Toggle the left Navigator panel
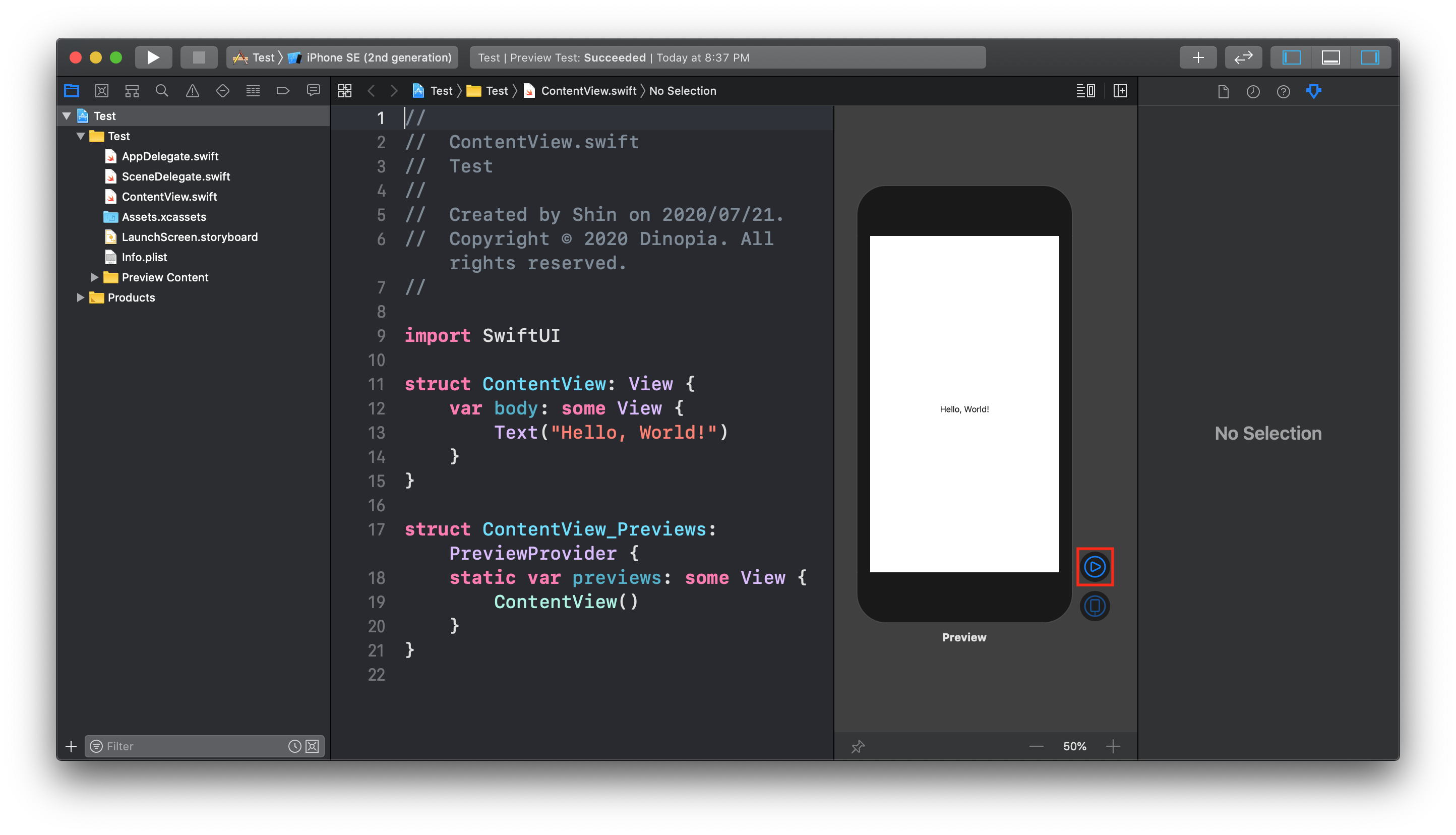Viewport: 1456px width, 835px height. tap(1291, 57)
